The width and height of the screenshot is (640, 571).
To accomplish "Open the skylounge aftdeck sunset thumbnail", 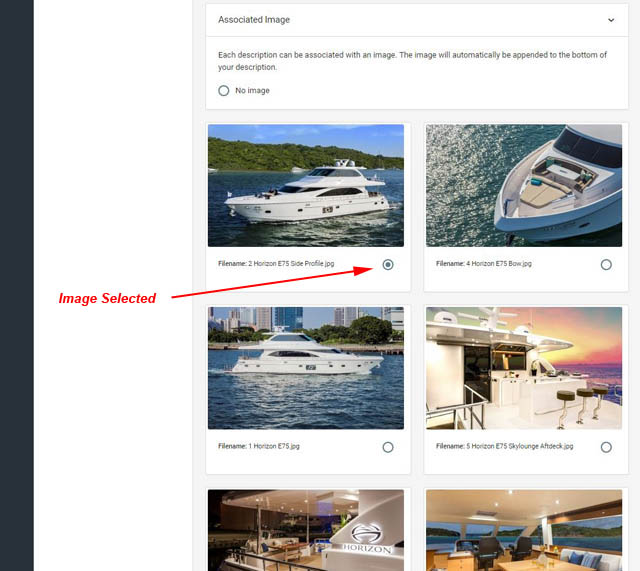I will pos(524,368).
